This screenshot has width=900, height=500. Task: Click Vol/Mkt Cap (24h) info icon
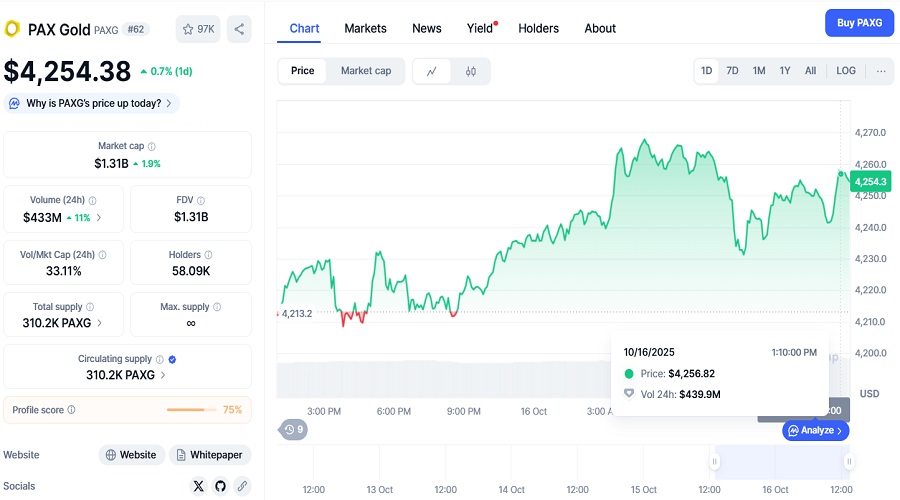[102, 255]
